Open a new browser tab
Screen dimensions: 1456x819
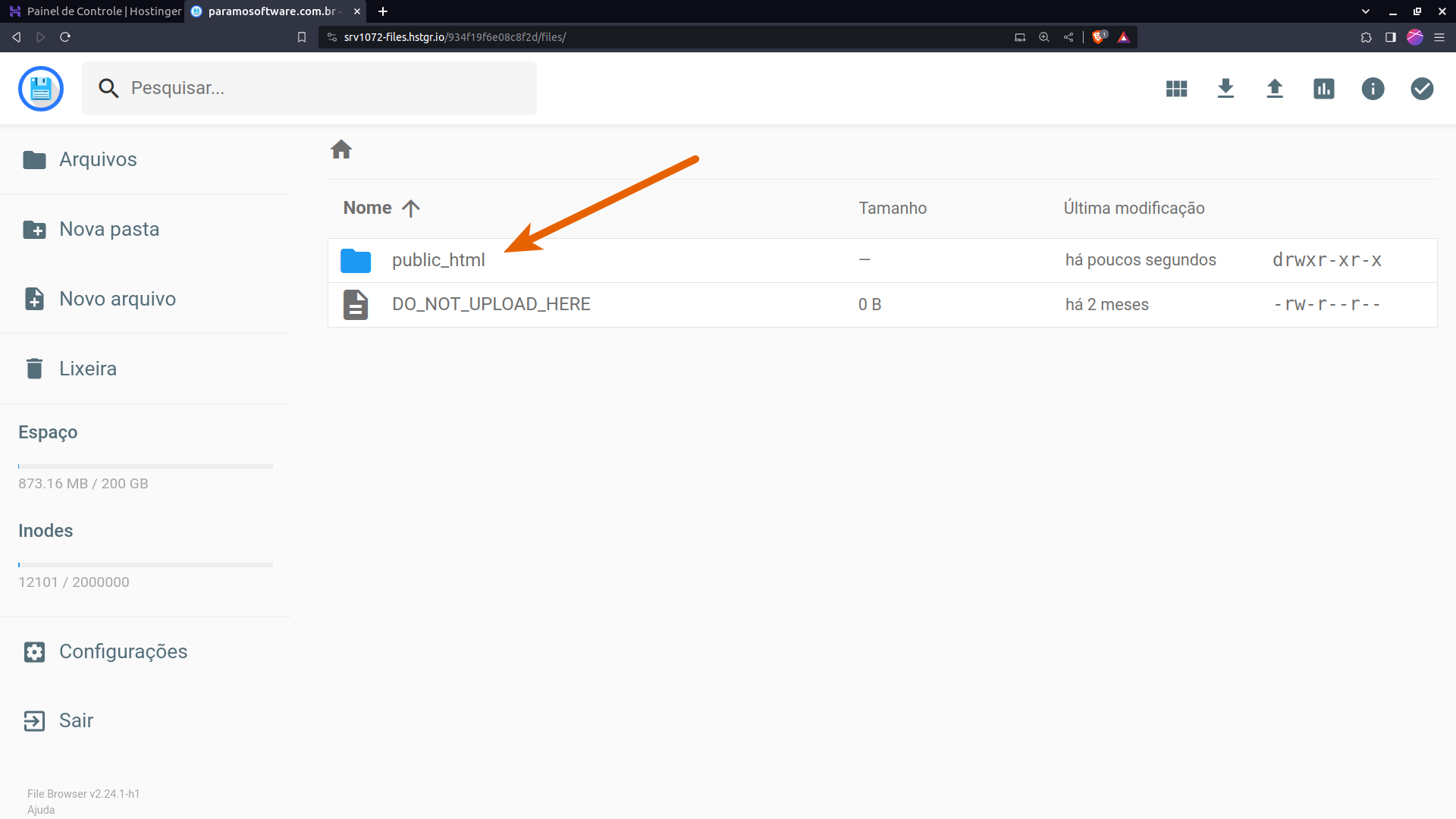[383, 11]
